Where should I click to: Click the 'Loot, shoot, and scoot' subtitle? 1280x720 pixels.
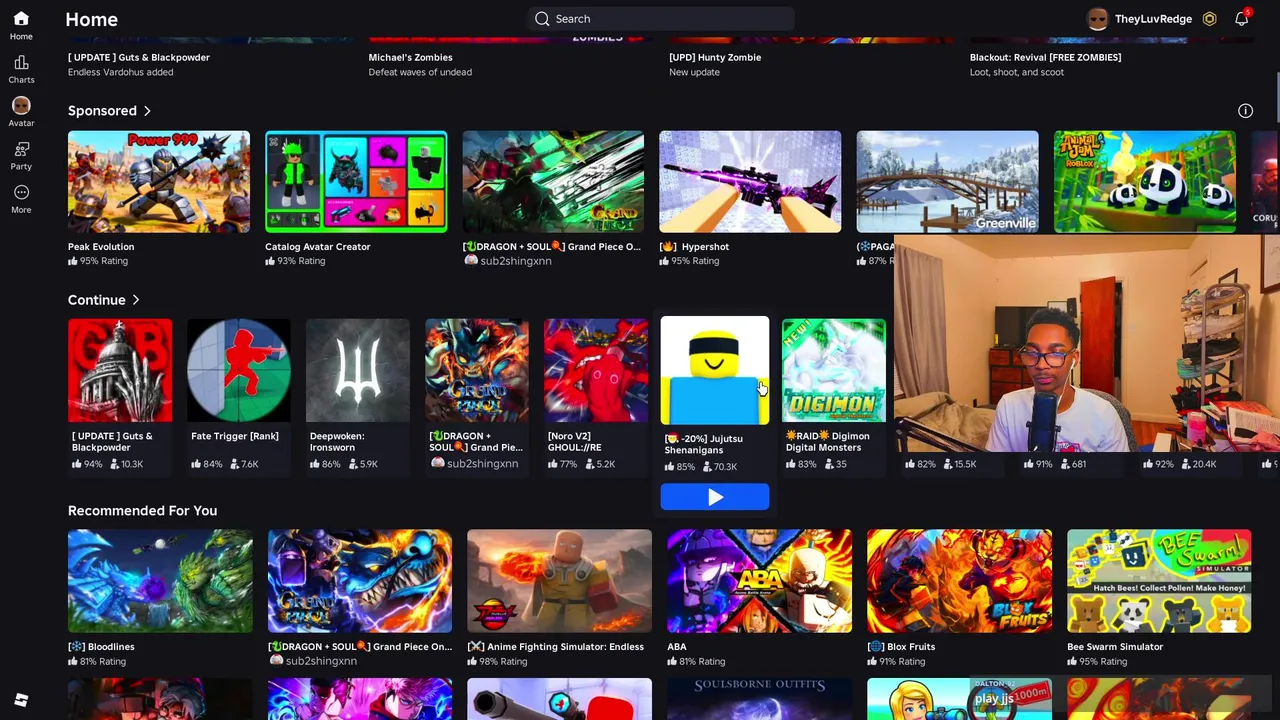1017,72
